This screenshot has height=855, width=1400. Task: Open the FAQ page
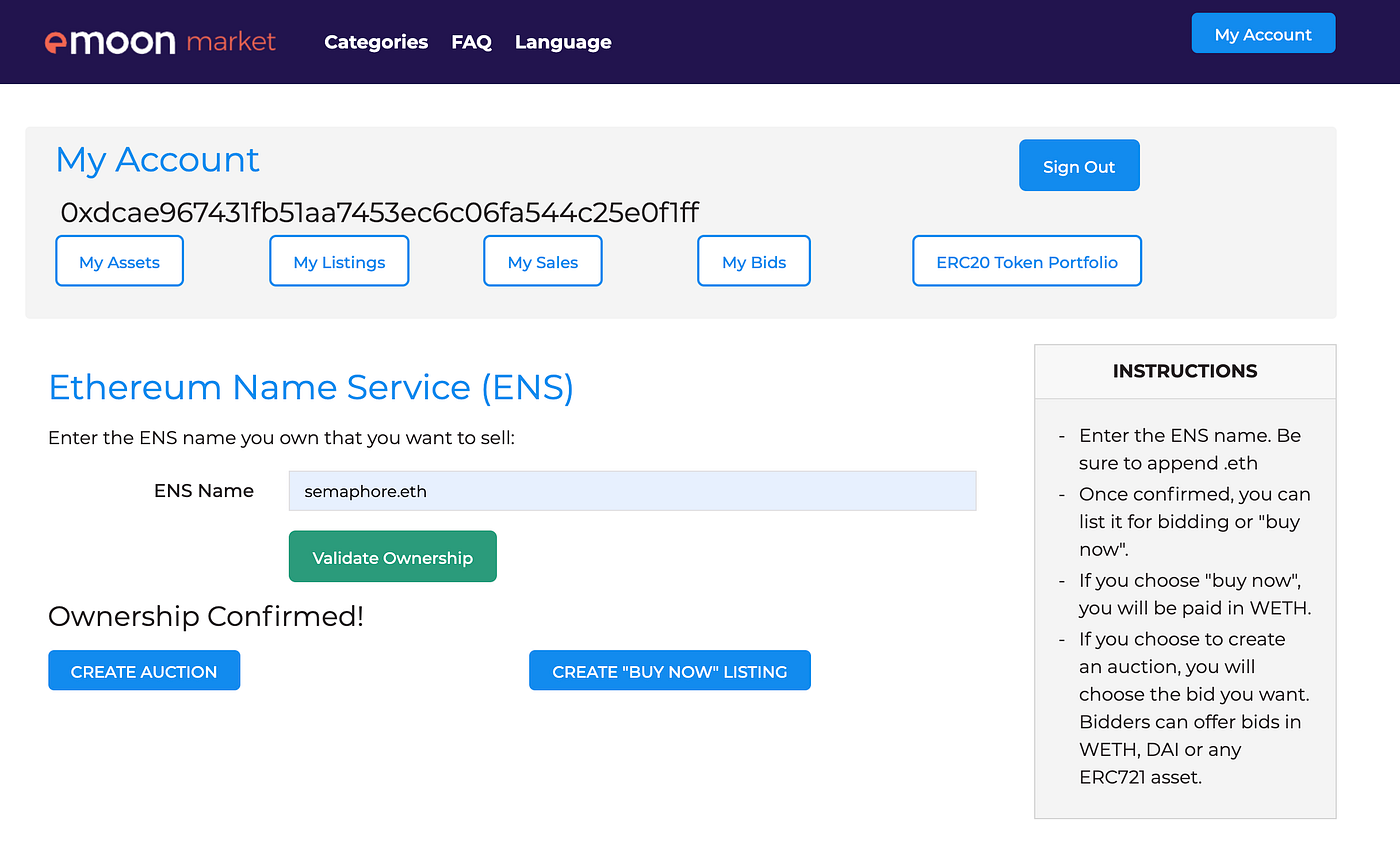(x=471, y=42)
